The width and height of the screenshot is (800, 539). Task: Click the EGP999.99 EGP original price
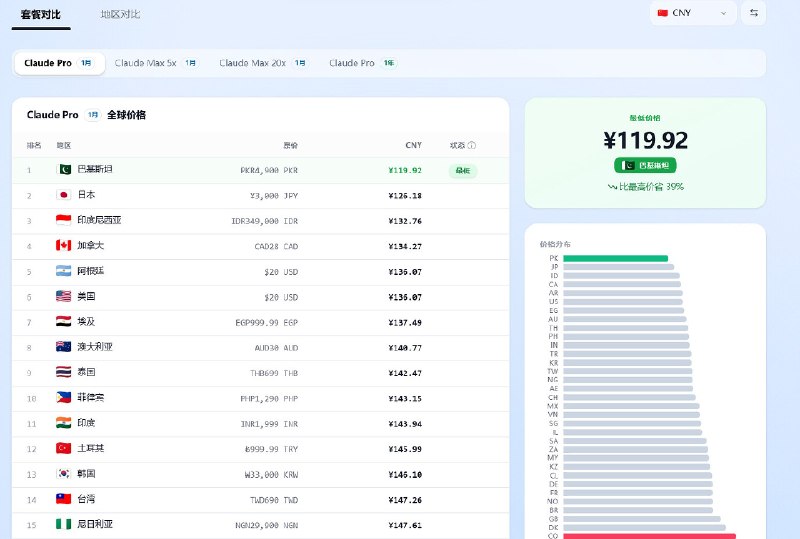[x=266, y=323]
